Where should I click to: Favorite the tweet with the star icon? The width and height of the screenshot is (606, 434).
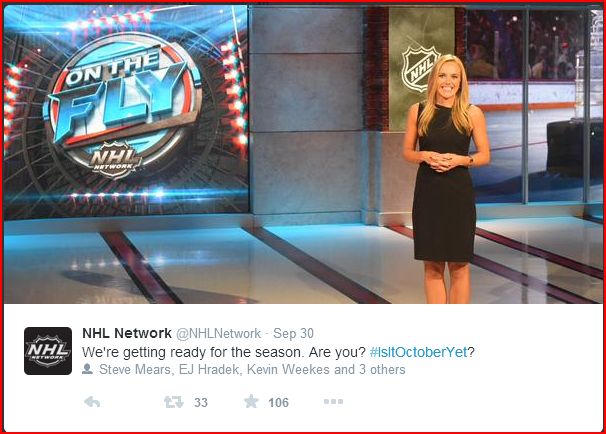click(251, 402)
